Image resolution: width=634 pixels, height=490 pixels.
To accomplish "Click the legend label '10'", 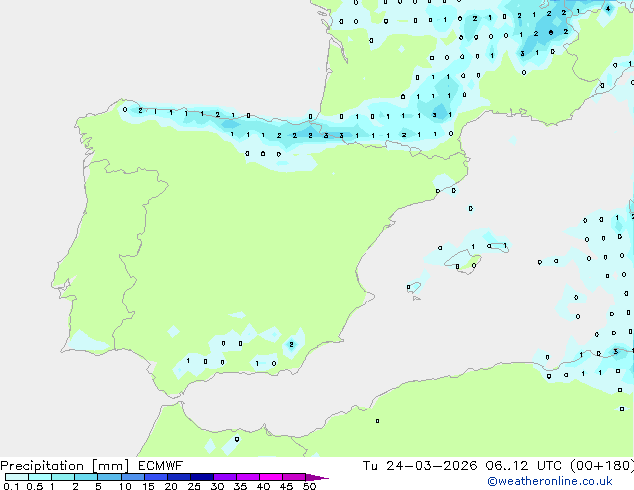I will click(x=125, y=486).
